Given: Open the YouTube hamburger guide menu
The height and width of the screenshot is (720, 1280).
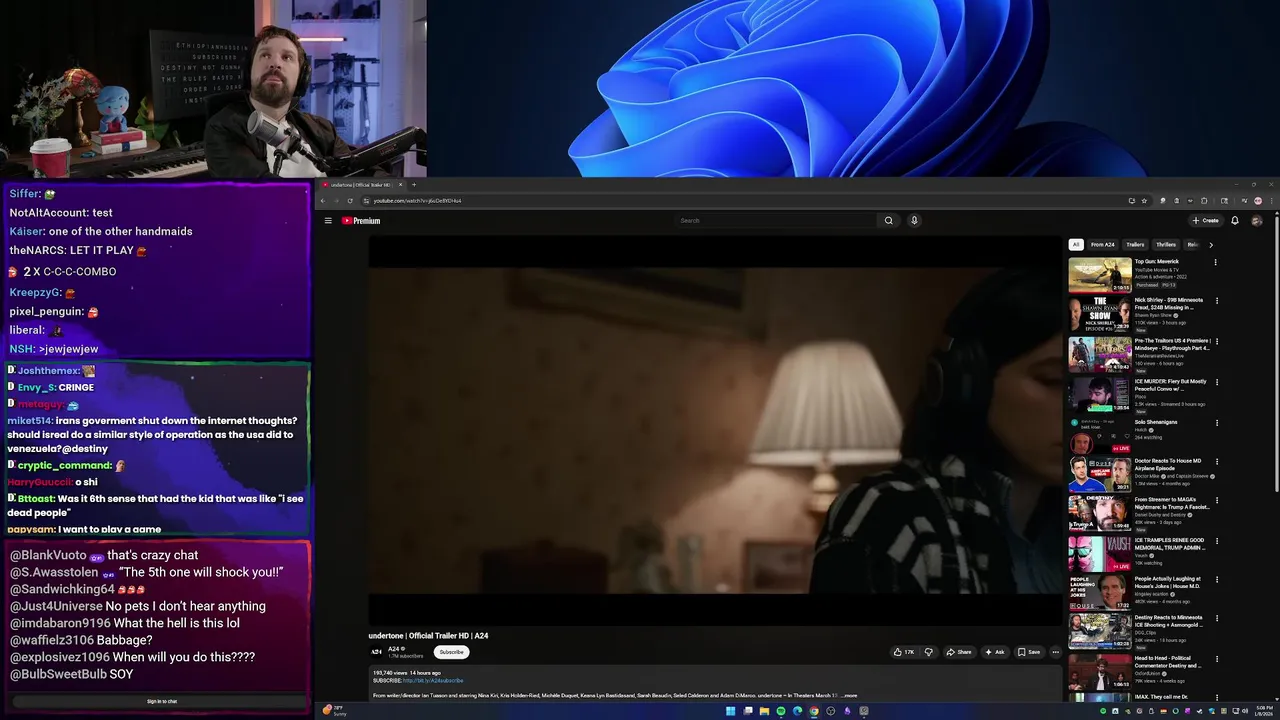Looking at the screenshot, I should (327, 221).
